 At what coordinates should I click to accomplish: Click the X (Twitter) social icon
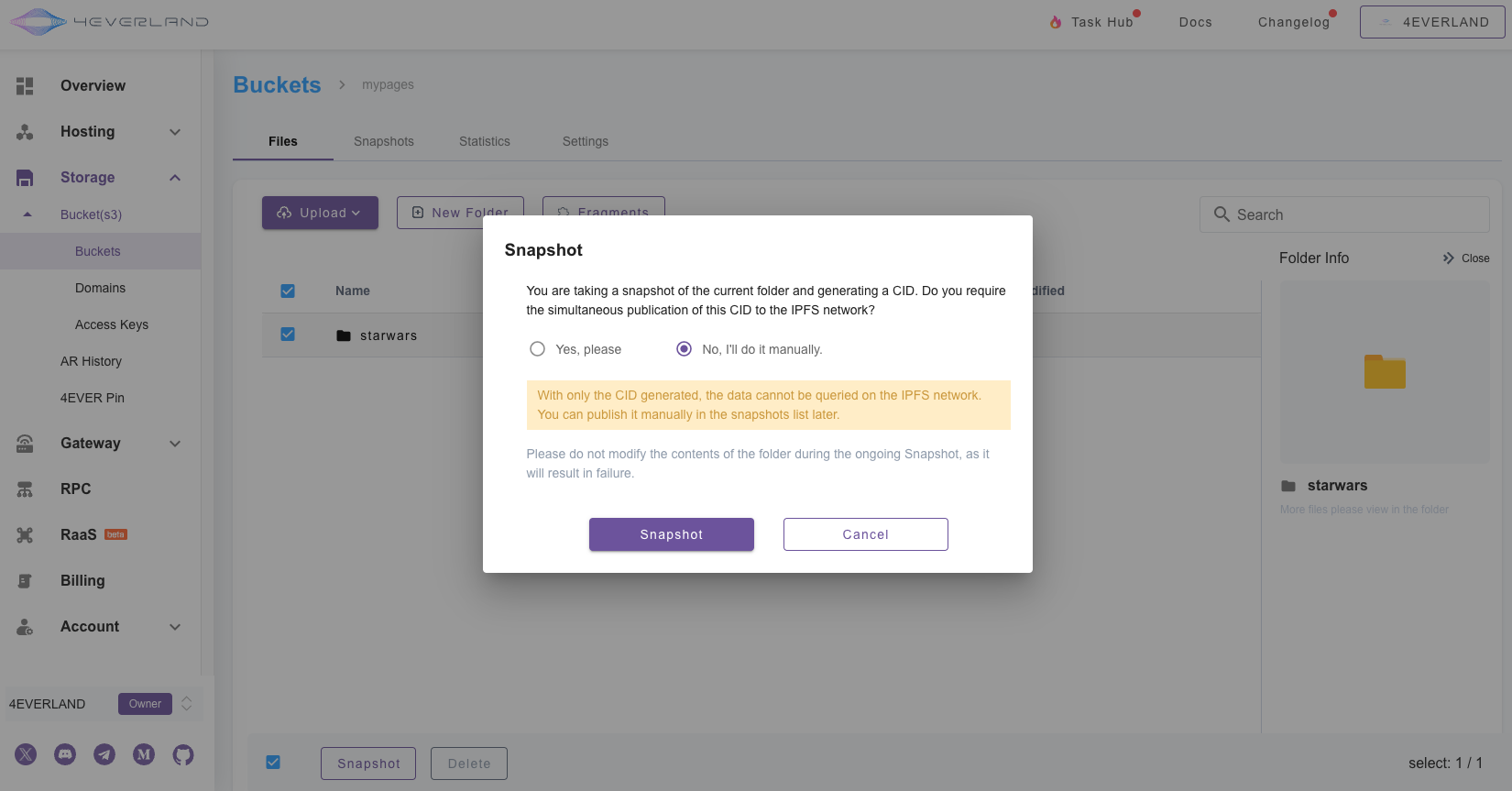[26, 754]
